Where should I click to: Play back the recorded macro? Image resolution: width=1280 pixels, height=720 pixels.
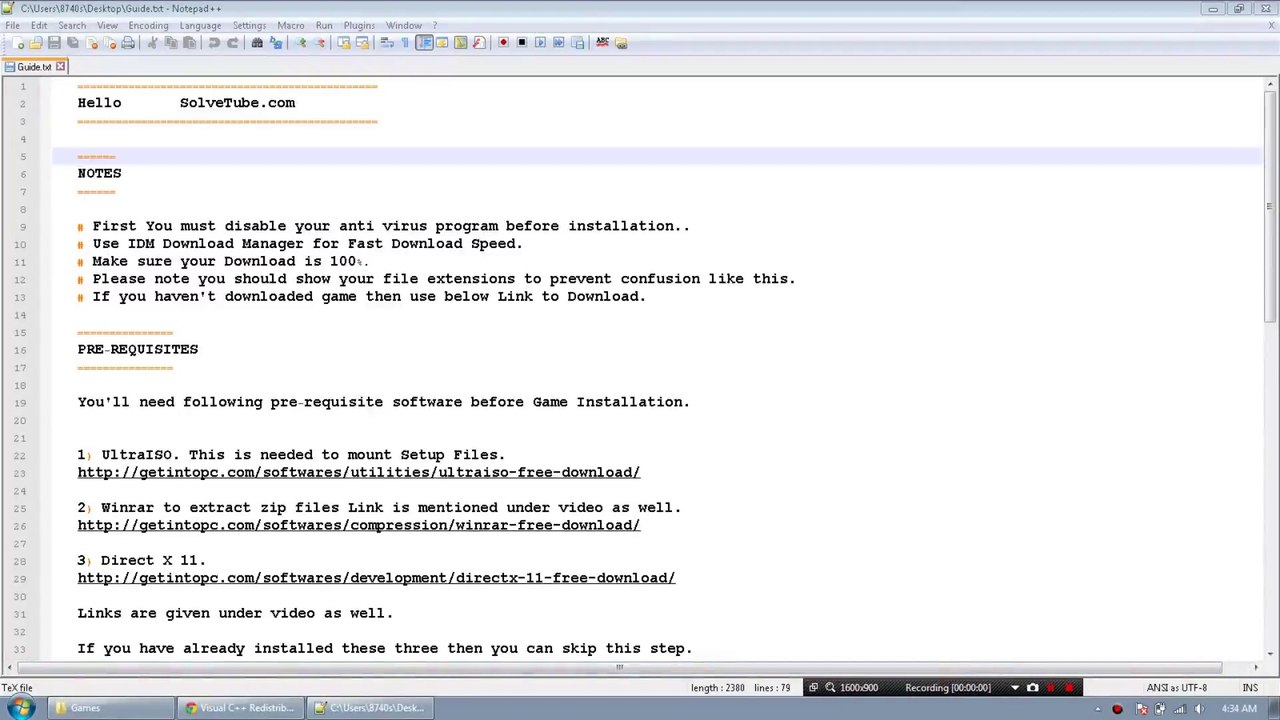pyautogui.click(x=540, y=43)
